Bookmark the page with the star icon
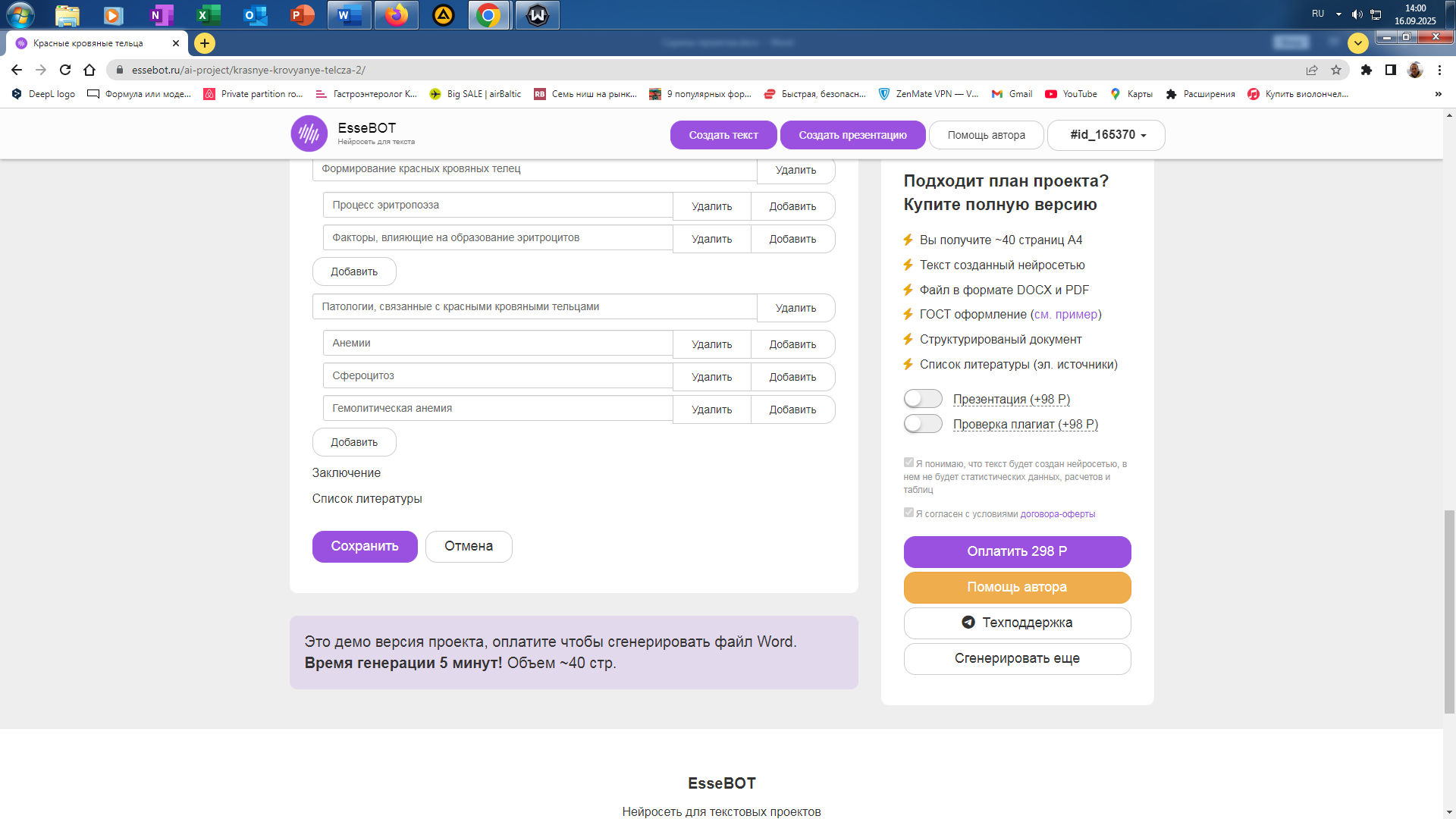The height and width of the screenshot is (819, 1456). click(x=1336, y=70)
